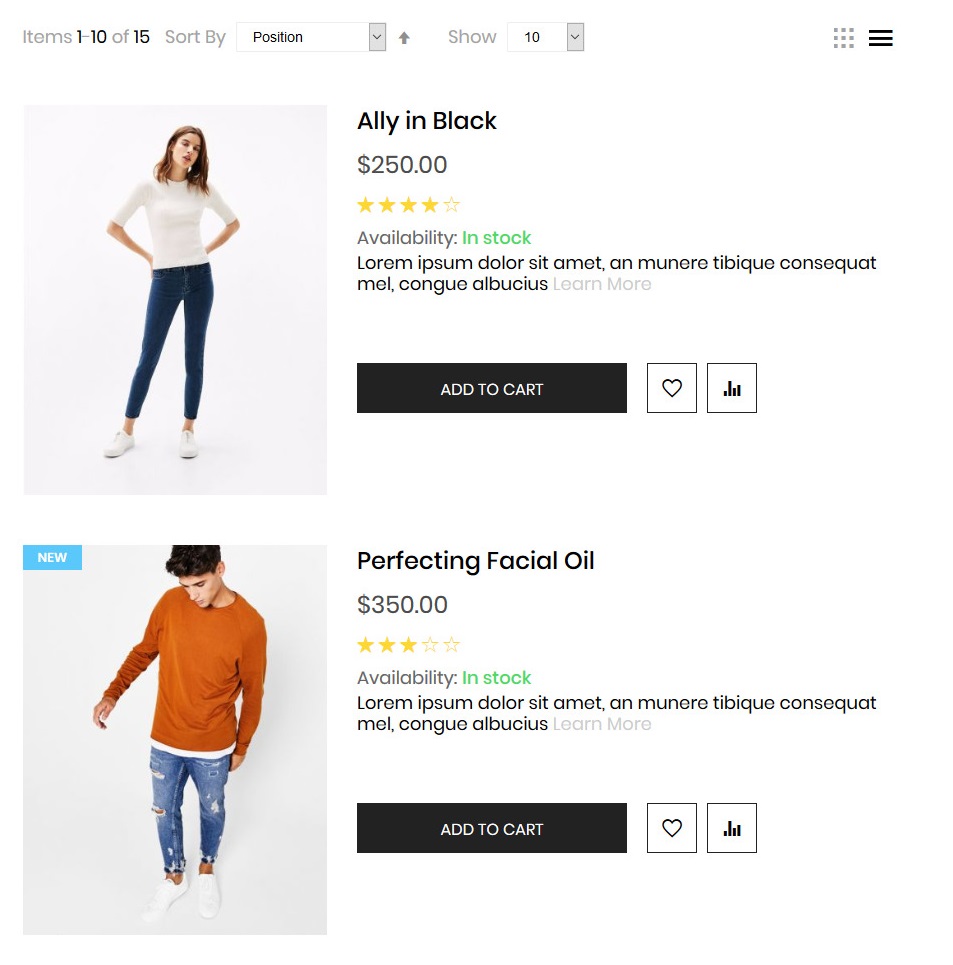The height and width of the screenshot is (965, 953).
Task: Click the star rating of Perfecting Facial Oil
Action: (x=408, y=645)
